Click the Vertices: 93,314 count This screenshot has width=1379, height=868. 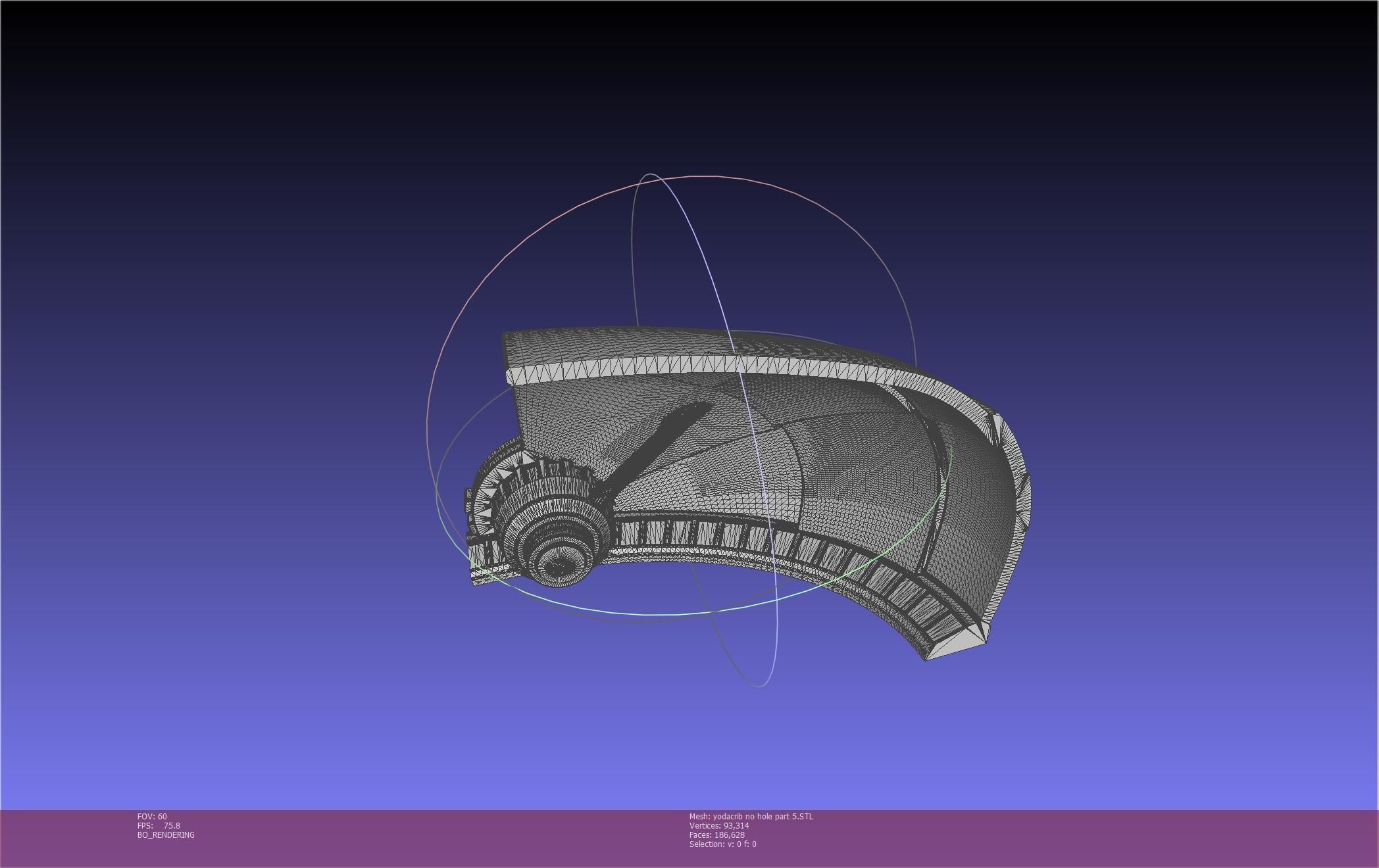pyautogui.click(x=718, y=825)
